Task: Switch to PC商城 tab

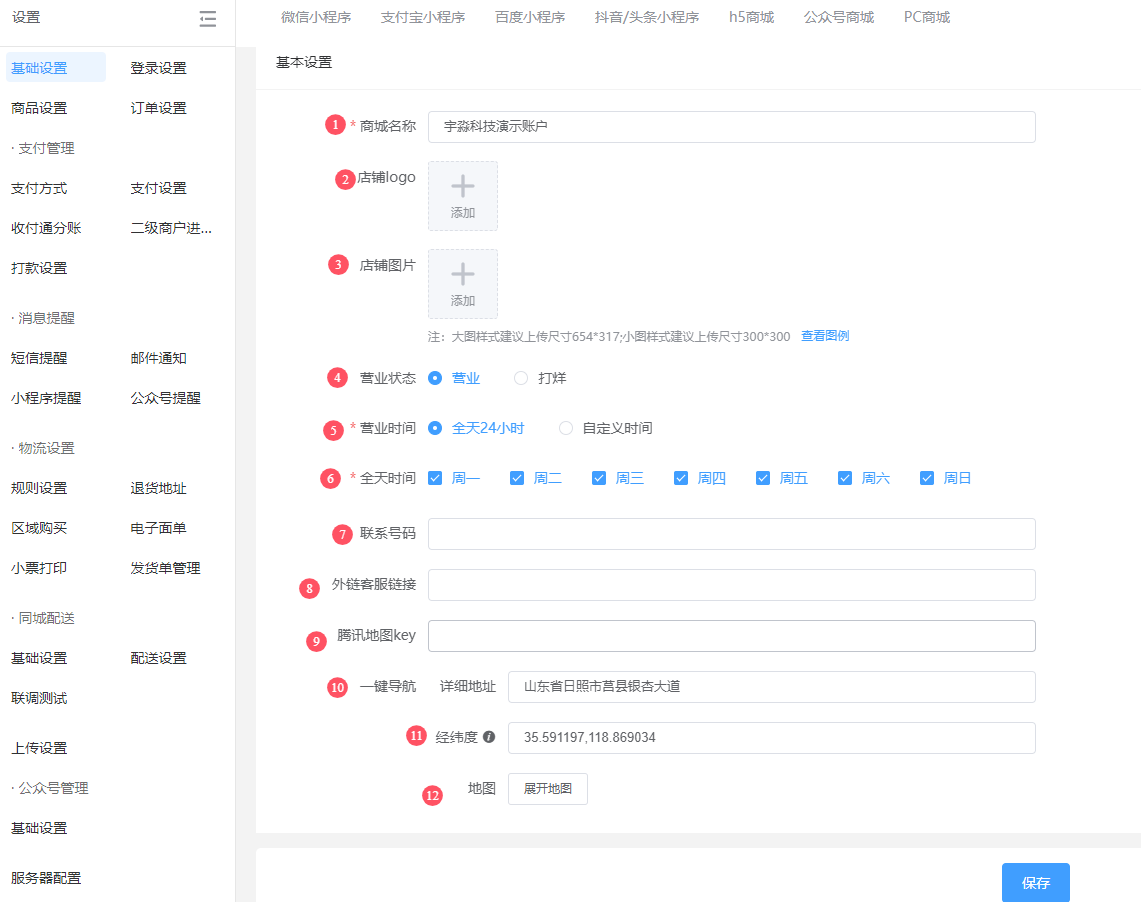Action: (x=927, y=17)
